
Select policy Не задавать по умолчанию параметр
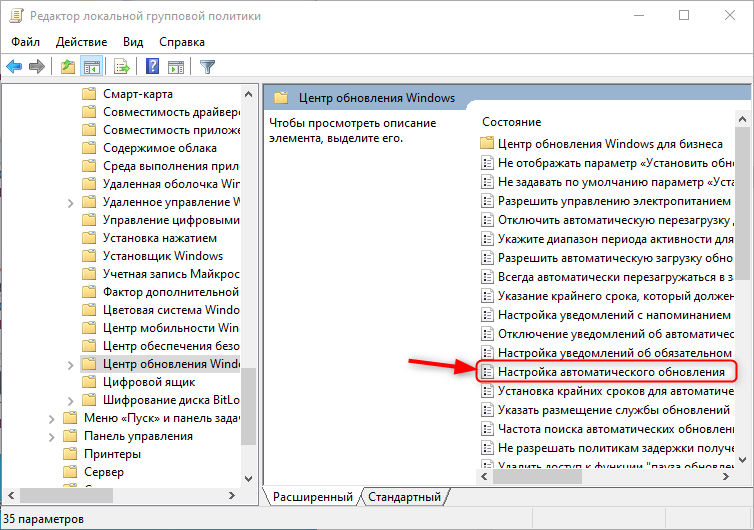click(607, 182)
